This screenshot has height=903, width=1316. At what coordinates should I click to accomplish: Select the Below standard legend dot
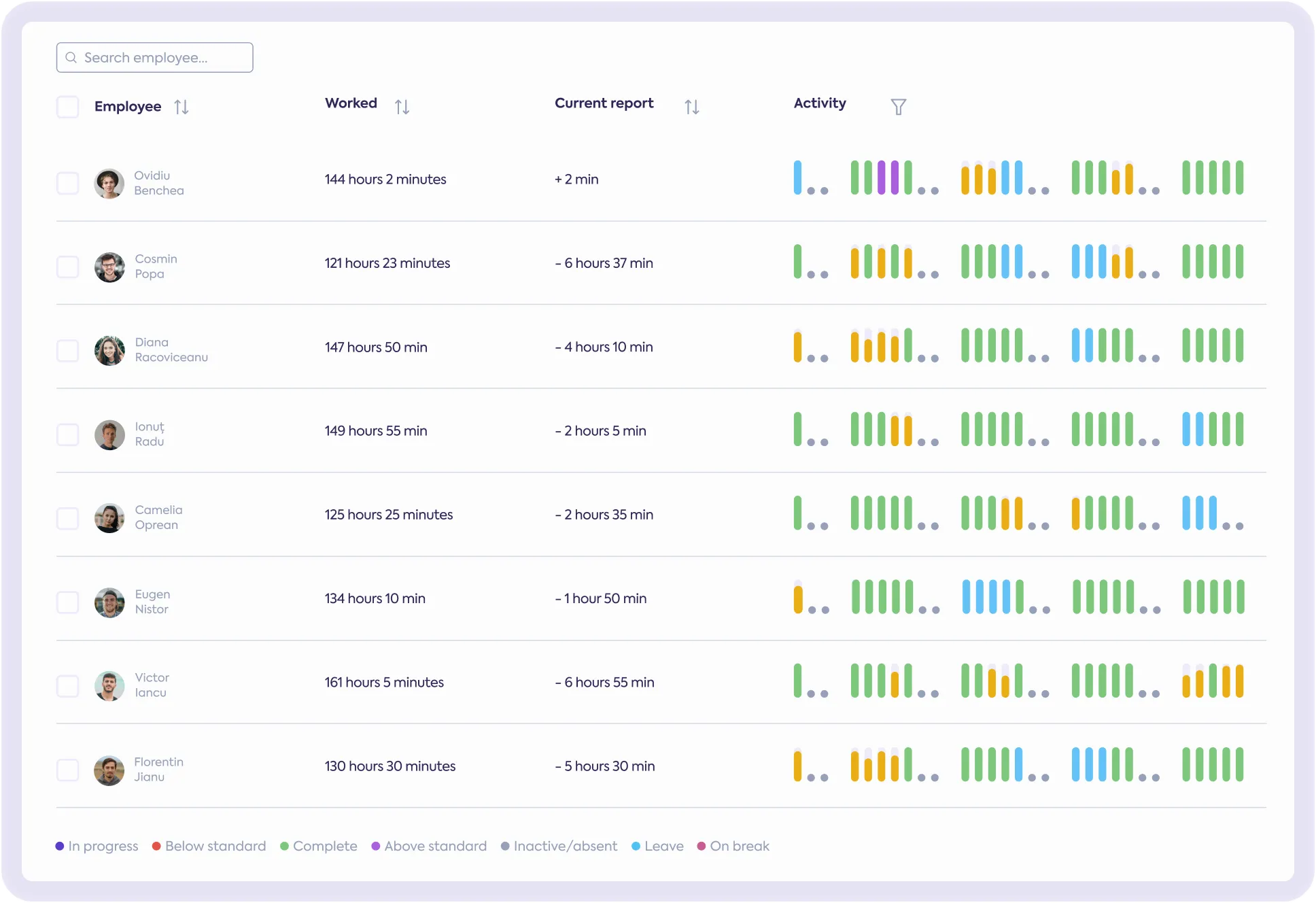click(156, 846)
